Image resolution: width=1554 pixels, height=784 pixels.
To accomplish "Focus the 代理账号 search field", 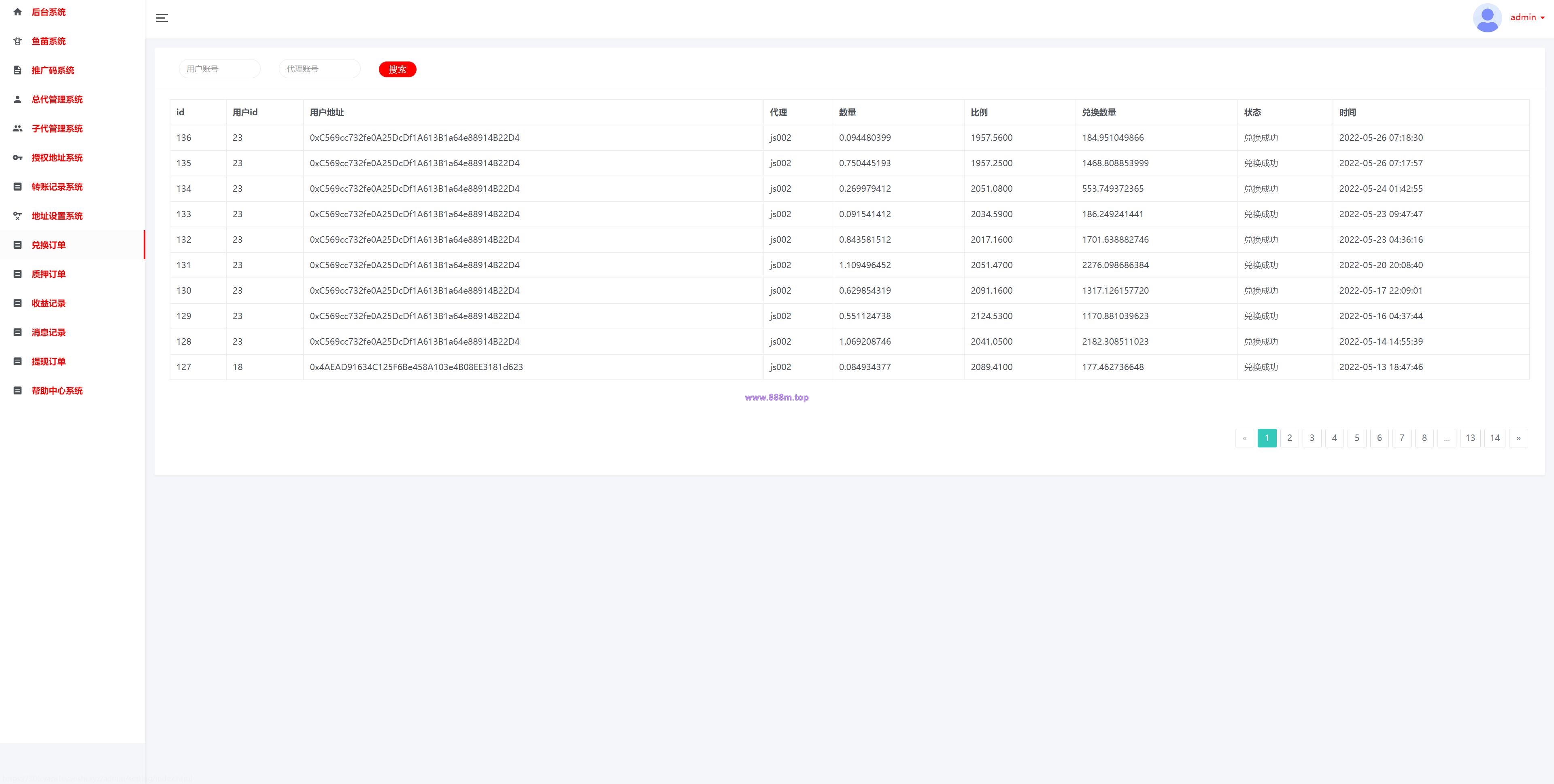I will pos(320,69).
